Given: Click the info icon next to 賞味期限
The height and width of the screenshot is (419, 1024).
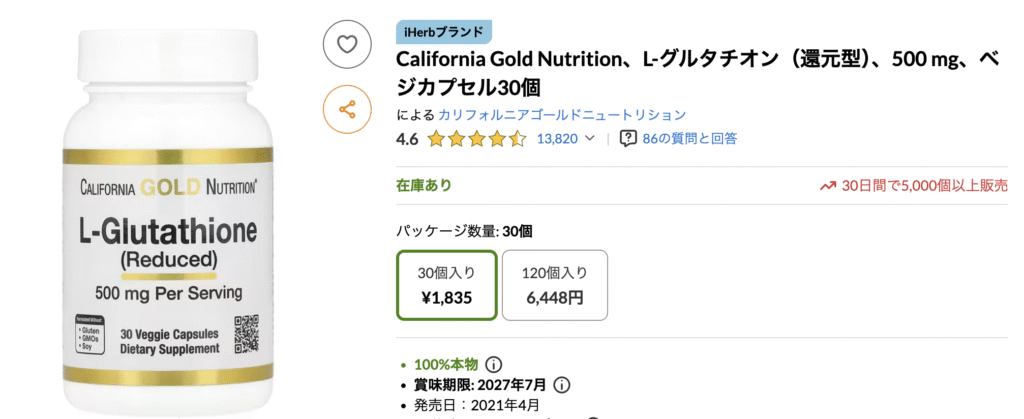Looking at the screenshot, I should pos(562,385).
